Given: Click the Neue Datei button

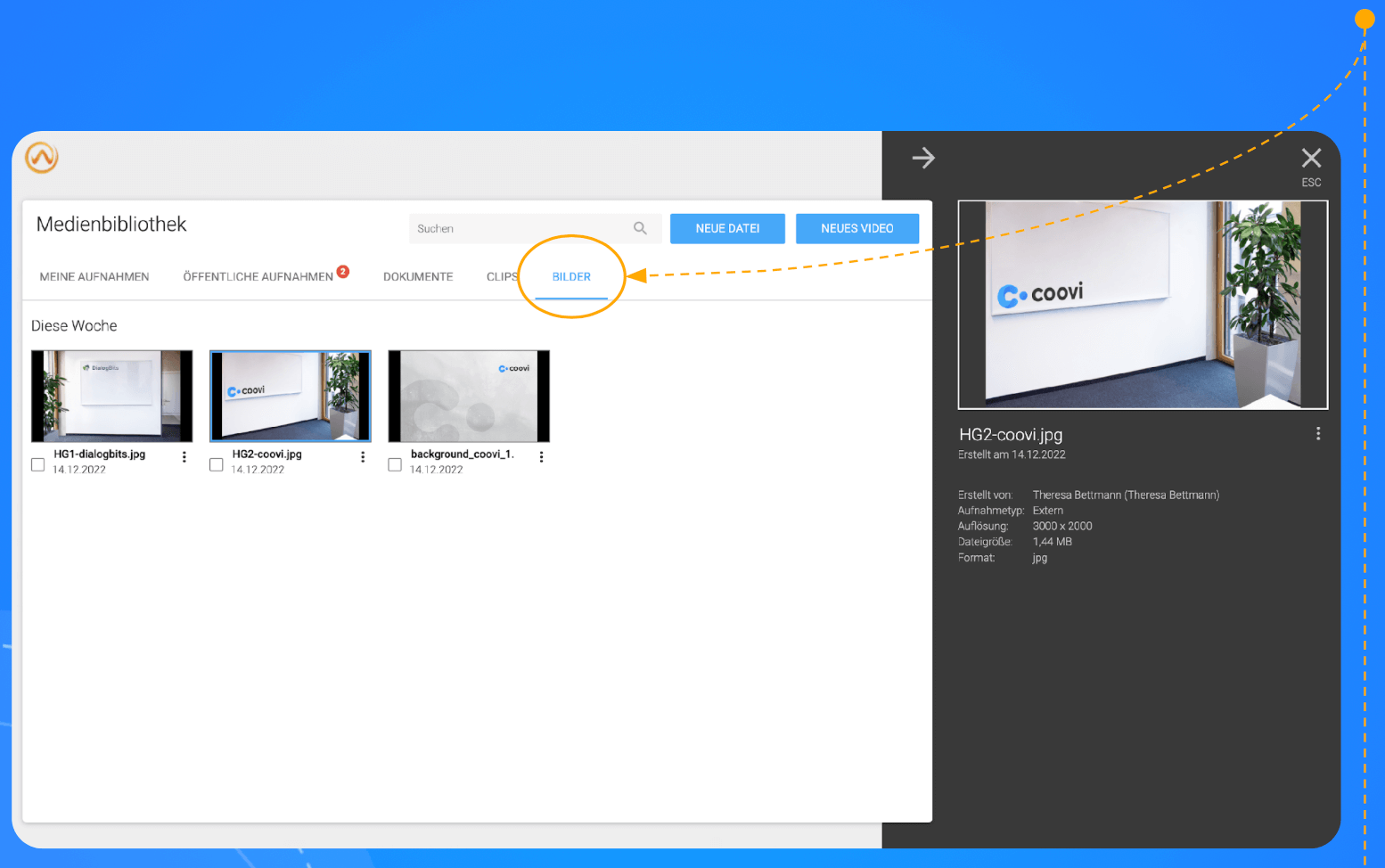Looking at the screenshot, I should coord(727,228).
